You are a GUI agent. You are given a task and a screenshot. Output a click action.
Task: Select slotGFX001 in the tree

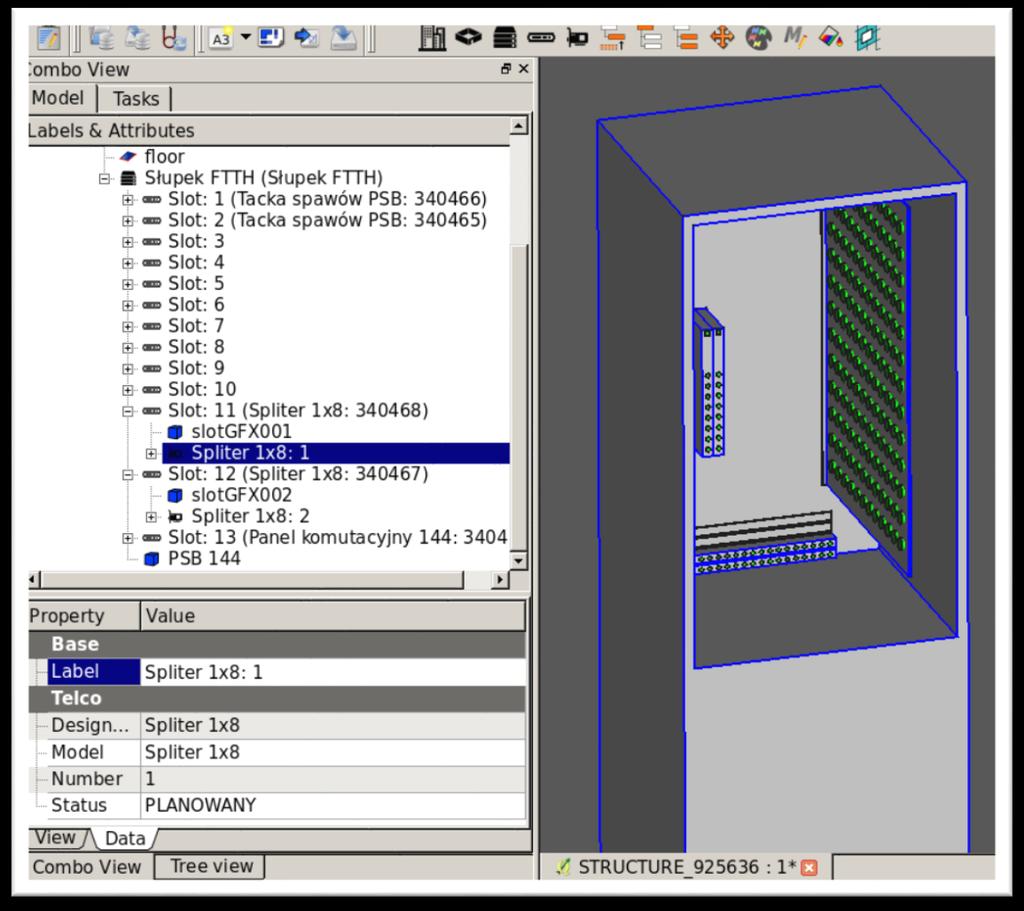(241, 432)
